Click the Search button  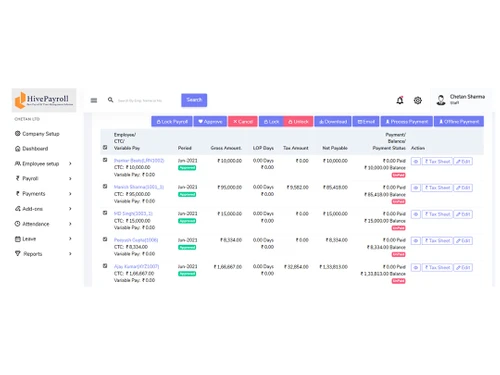tap(194, 100)
